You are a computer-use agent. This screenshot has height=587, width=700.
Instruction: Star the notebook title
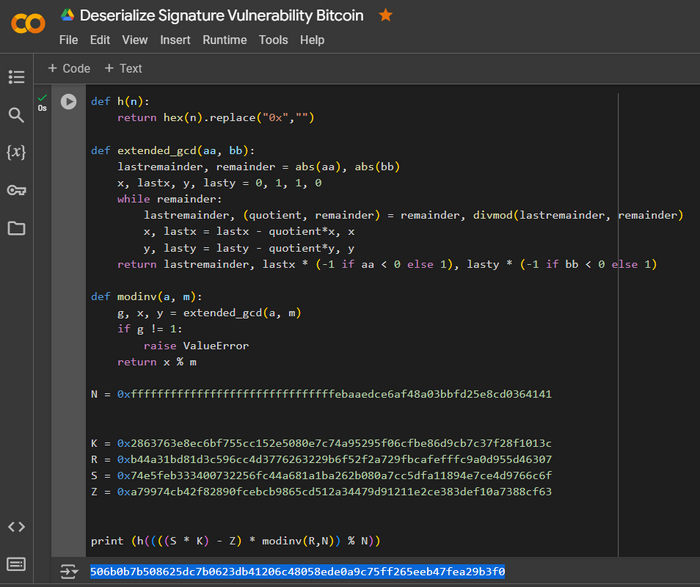click(x=386, y=15)
